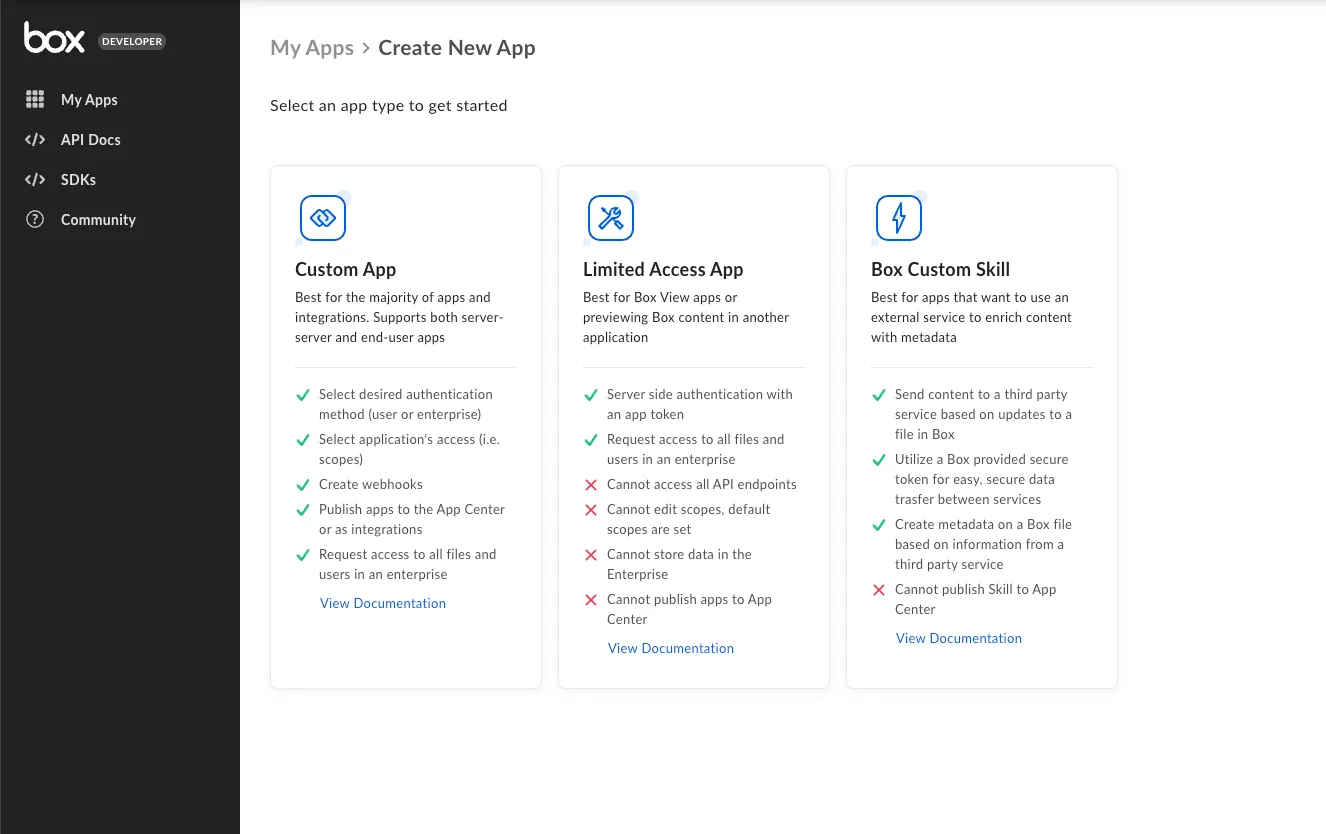This screenshot has height=834, width=1326.
Task: Open View Documentation under Custom App
Action: tap(383, 603)
